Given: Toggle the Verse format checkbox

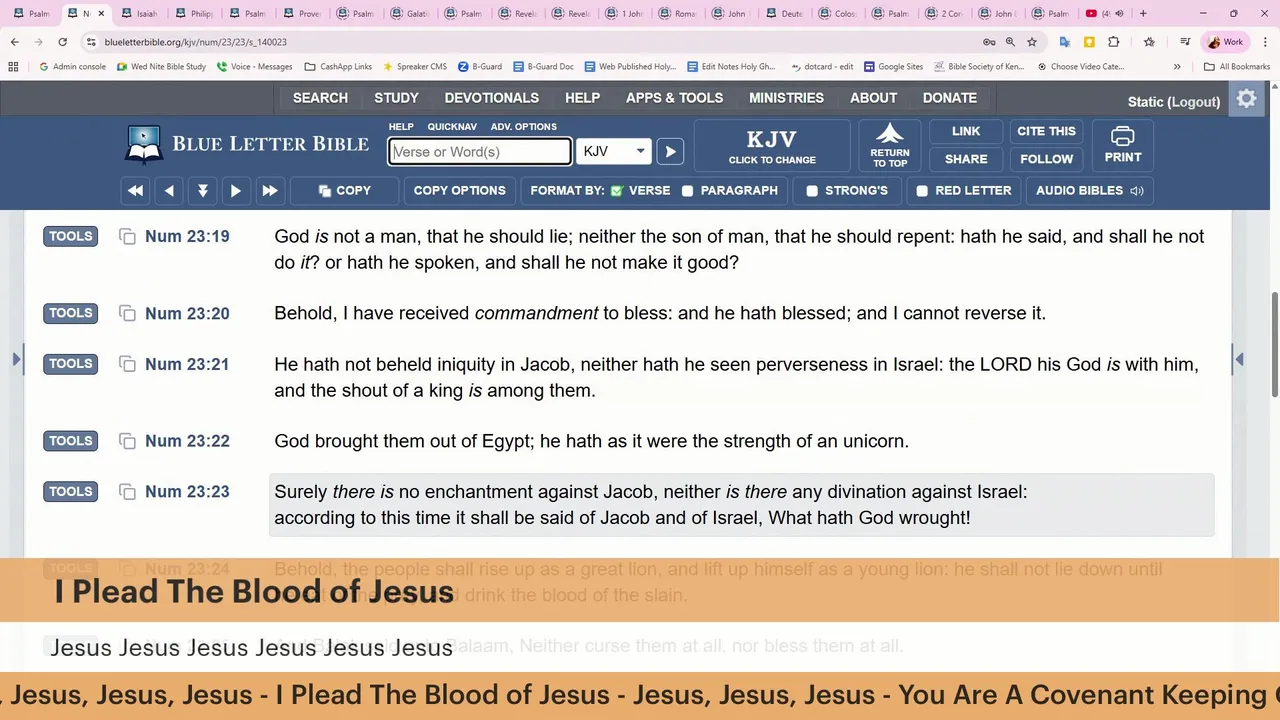Looking at the screenshot, I should pos(617,191).
